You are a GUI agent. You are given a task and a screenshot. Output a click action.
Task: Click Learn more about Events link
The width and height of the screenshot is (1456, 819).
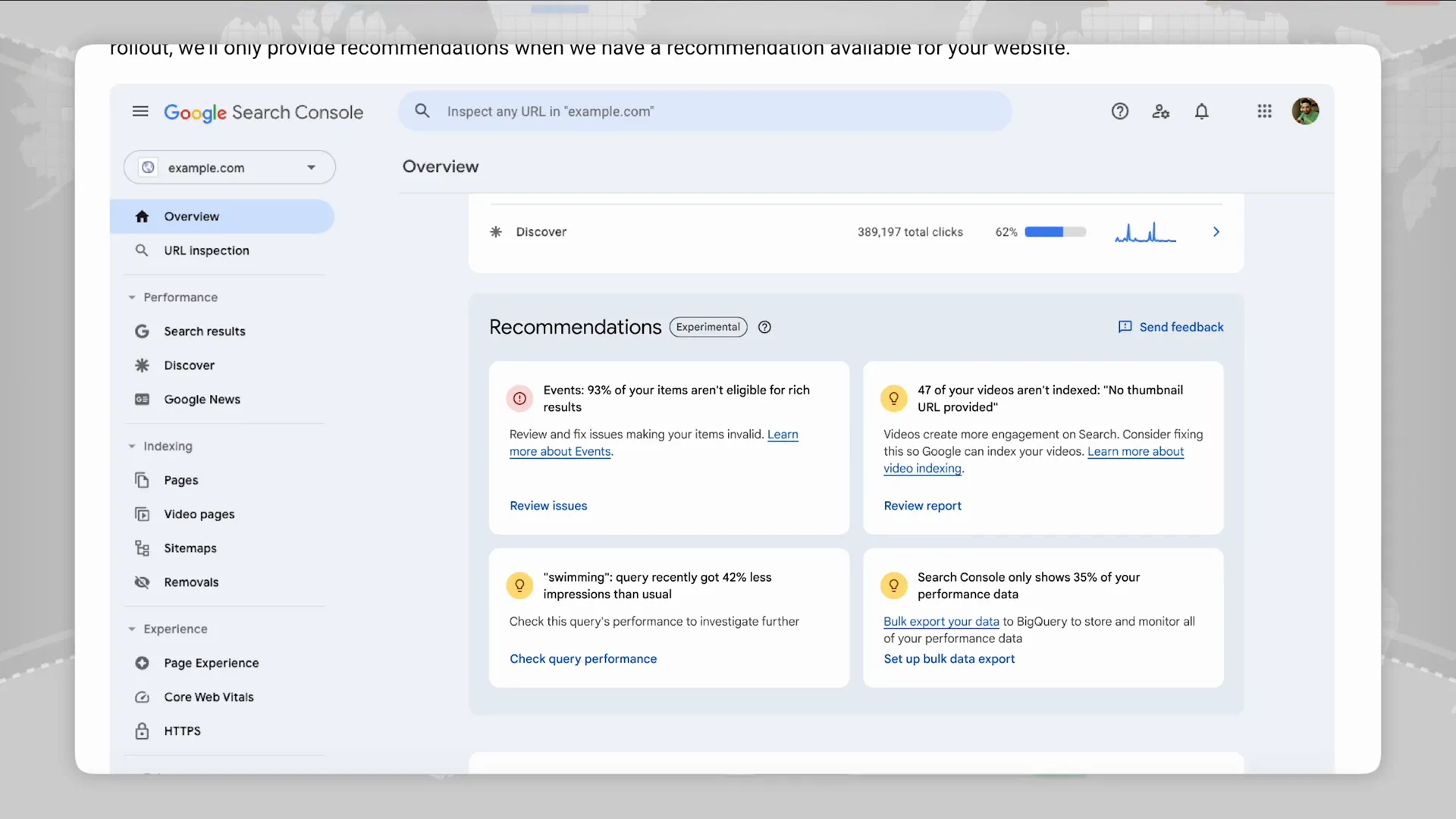pyautogui.click(x=560, y=451)
